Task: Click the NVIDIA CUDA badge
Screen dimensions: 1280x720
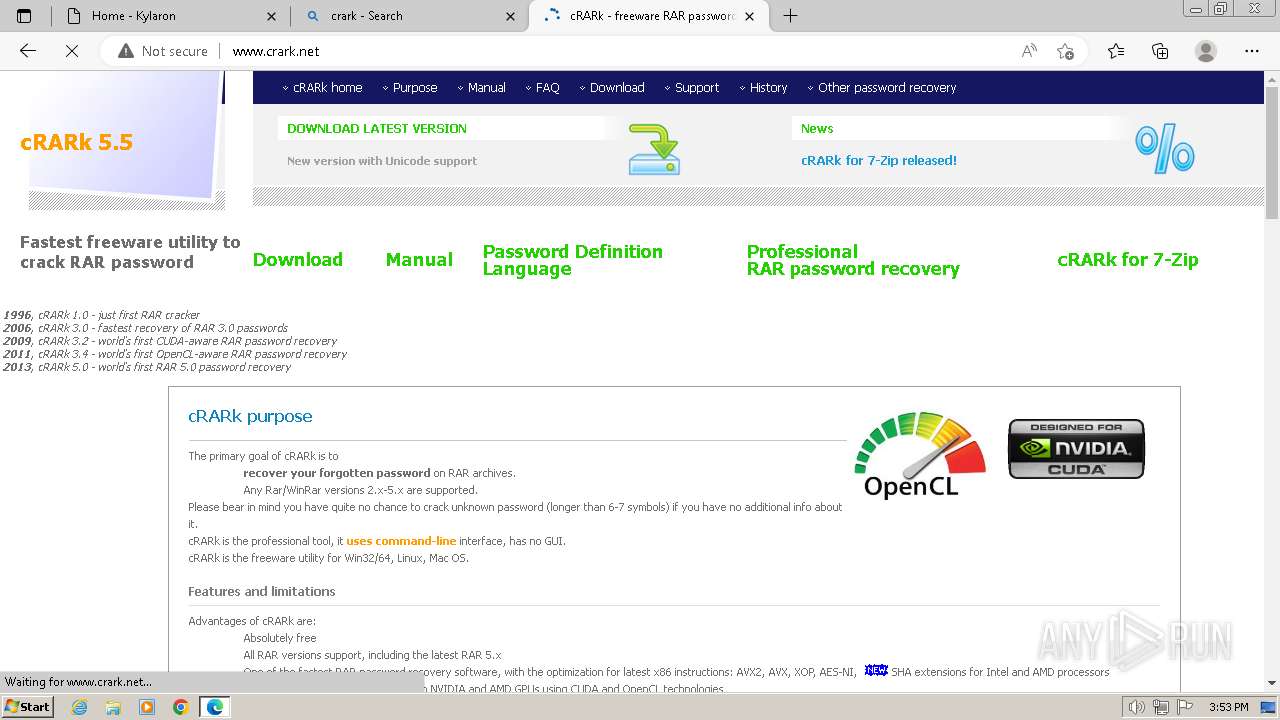Action: click(1076, 449)
